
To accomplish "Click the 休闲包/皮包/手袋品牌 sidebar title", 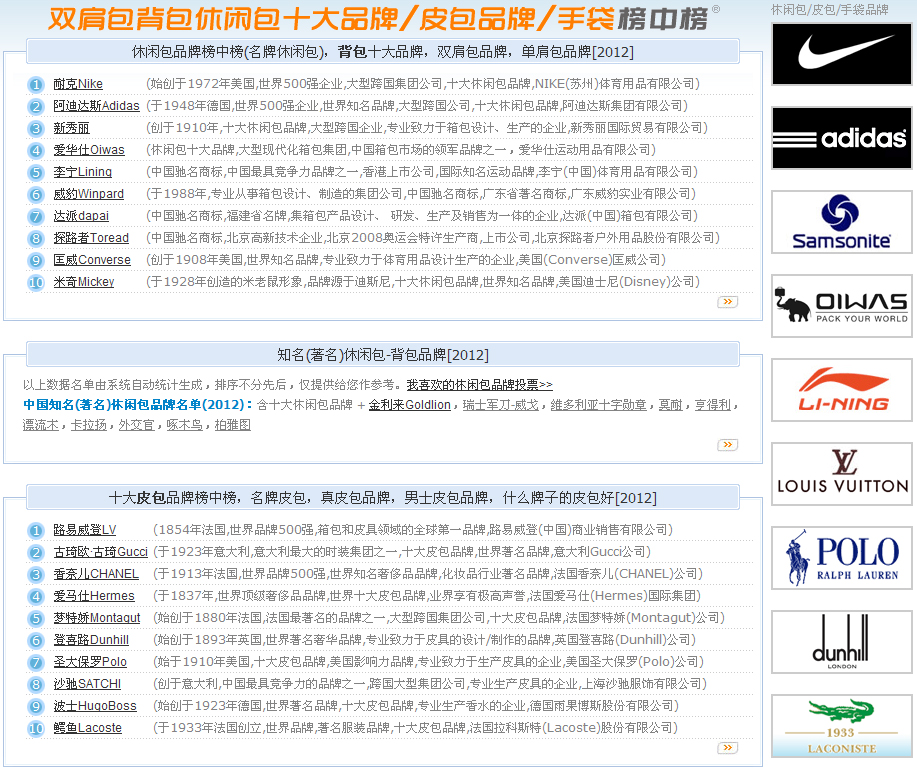I will click(829, 10).
